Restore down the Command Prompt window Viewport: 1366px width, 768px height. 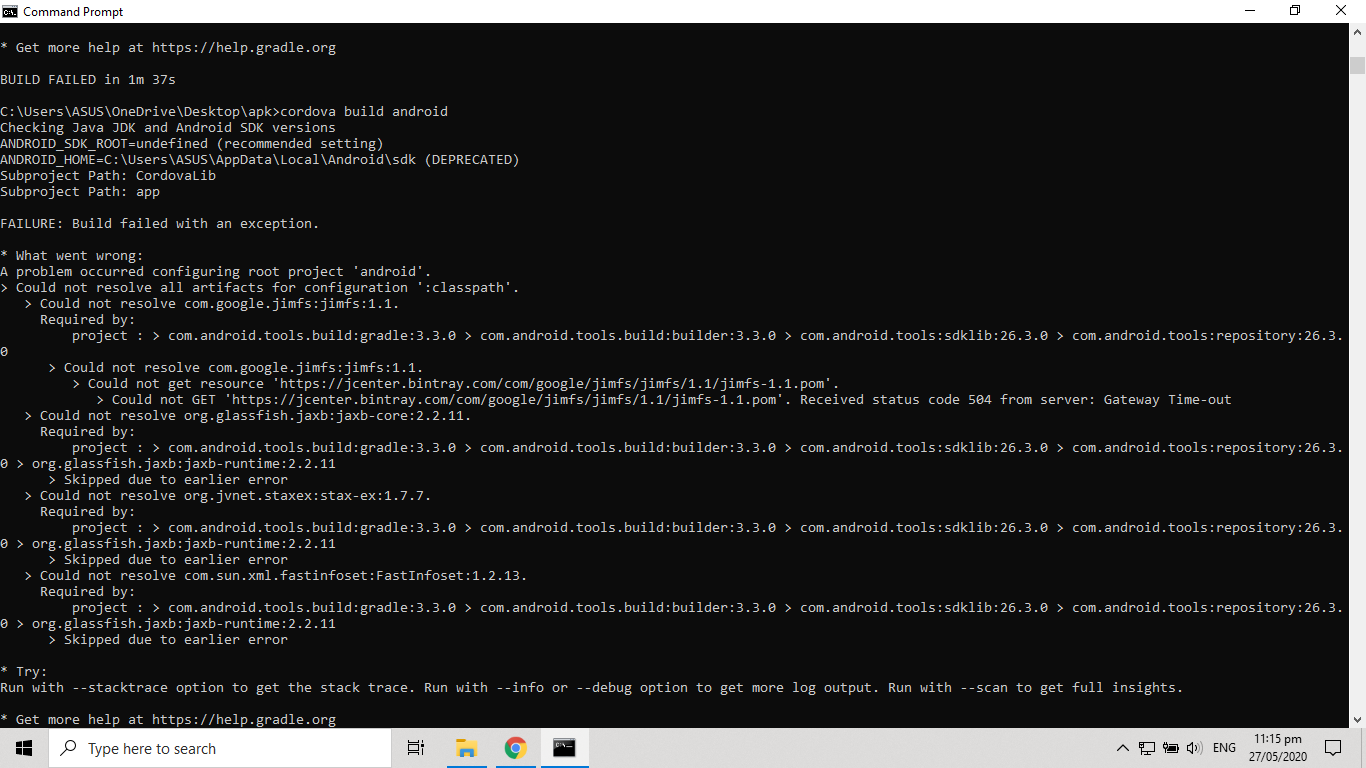pyautogui.click(x=1295, y=11)
